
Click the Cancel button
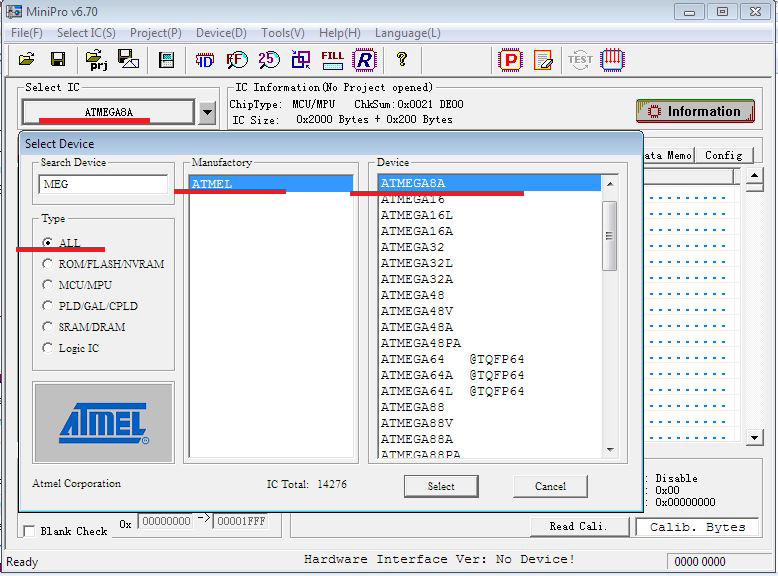tap(549, 486)
